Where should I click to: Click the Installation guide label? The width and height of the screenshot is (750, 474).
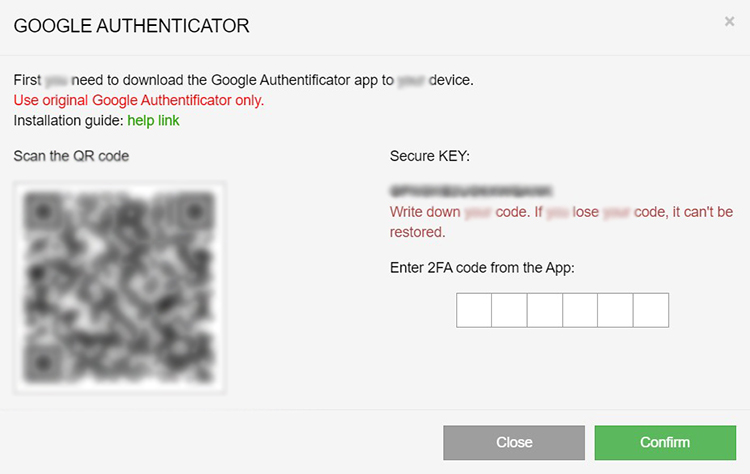click(68, 121)
